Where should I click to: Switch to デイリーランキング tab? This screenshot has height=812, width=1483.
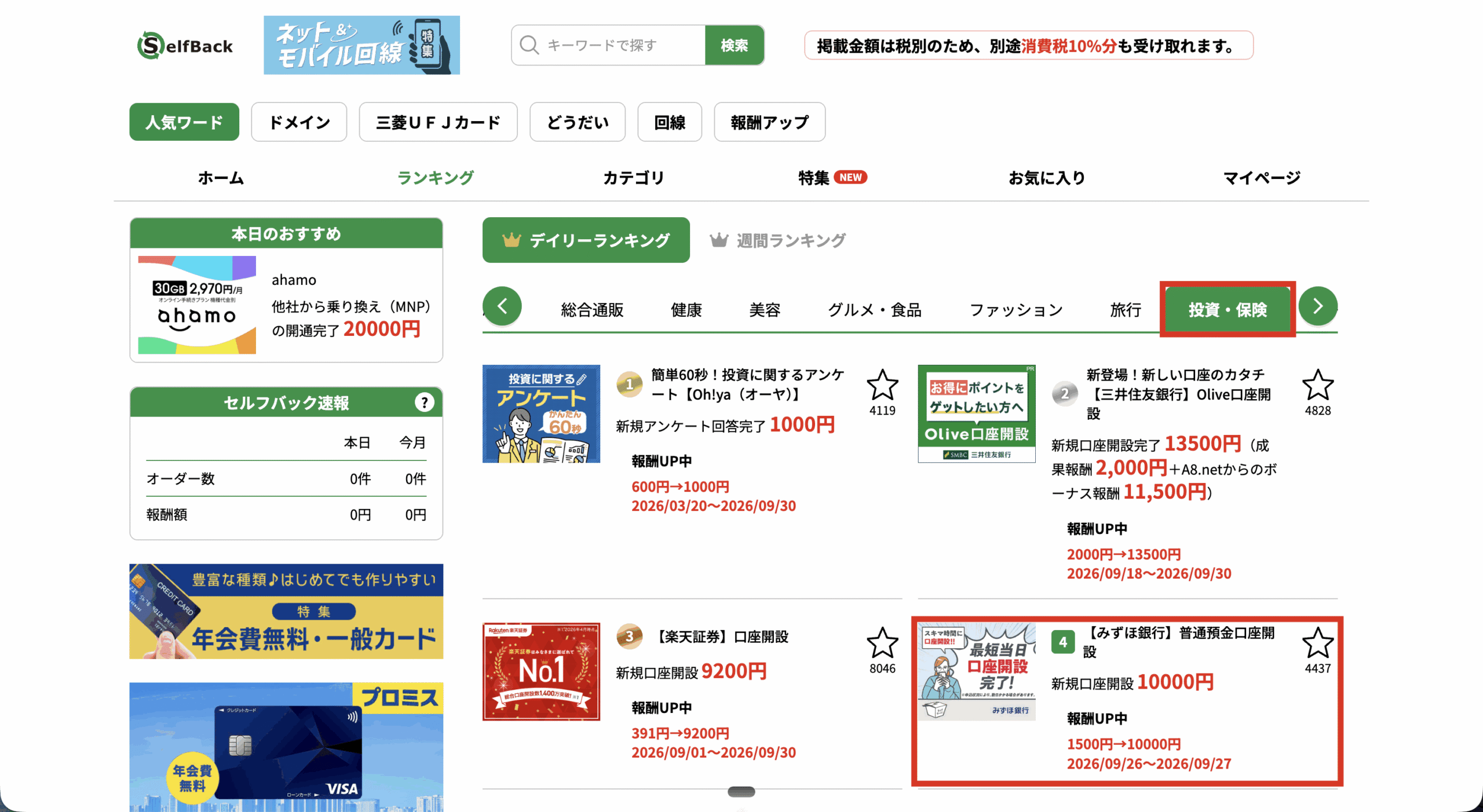[x=586, y=240]
